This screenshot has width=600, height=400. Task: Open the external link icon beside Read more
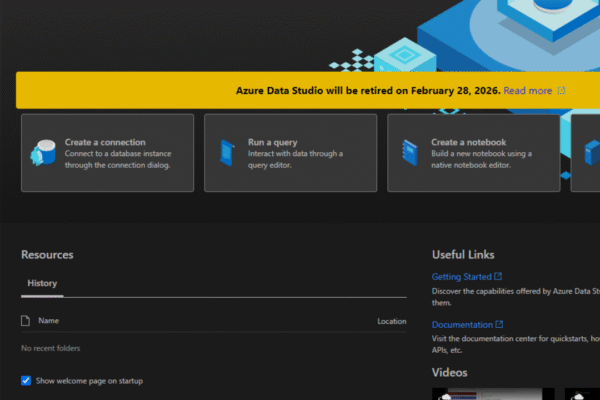click(561, 91)
